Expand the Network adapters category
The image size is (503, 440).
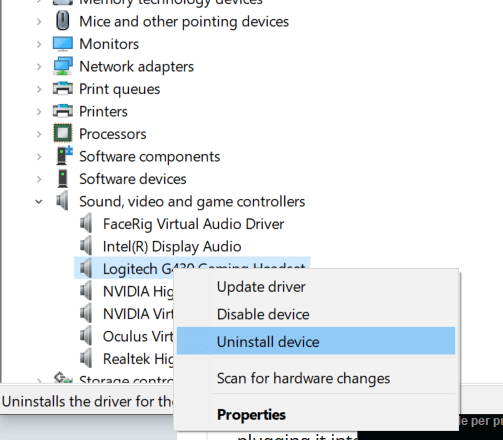point(39,67)
